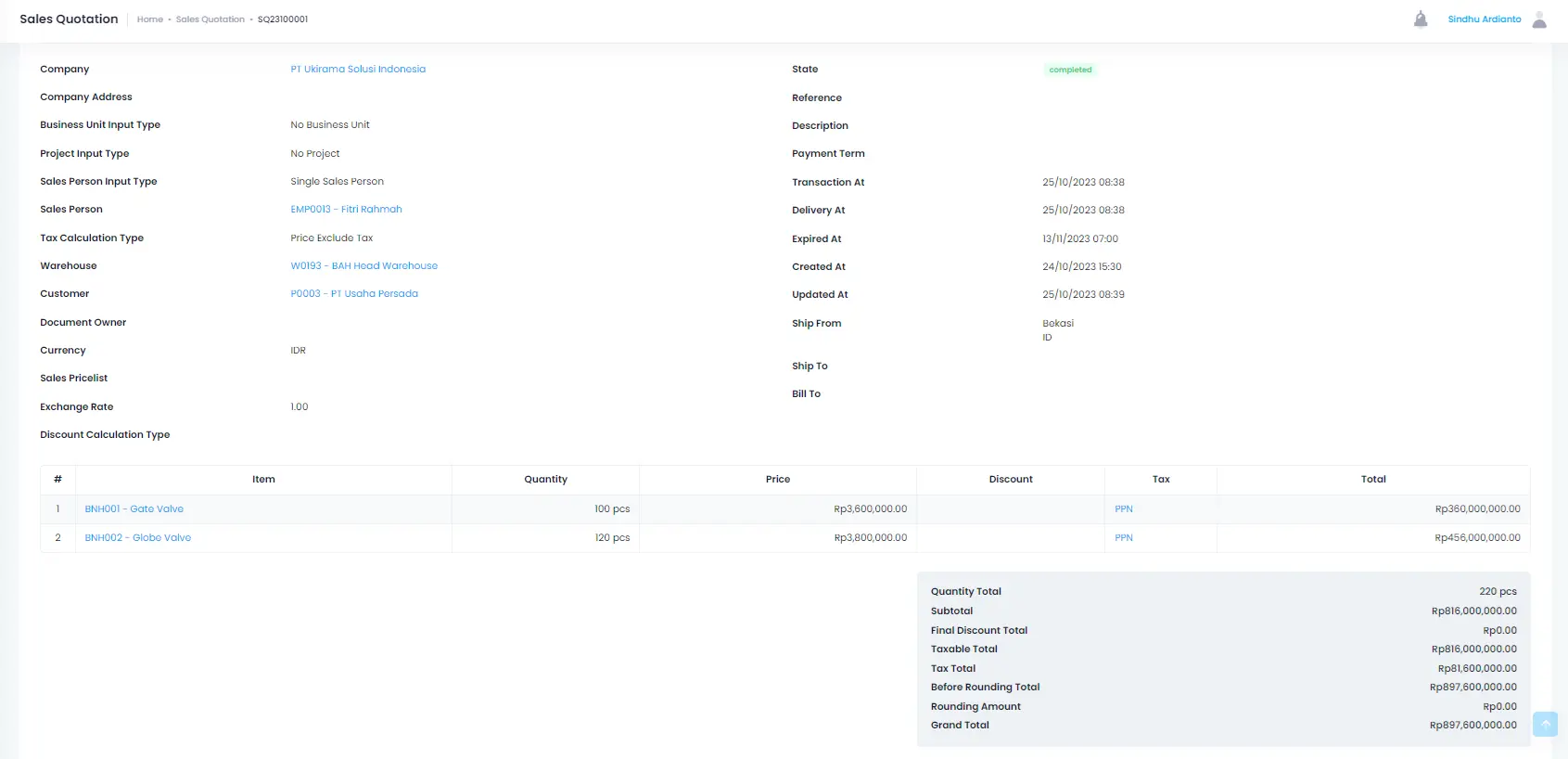Open sales person EMP0013 - Fitri Rahmah
Screen dimensions: 1568x759
(346, 210)
